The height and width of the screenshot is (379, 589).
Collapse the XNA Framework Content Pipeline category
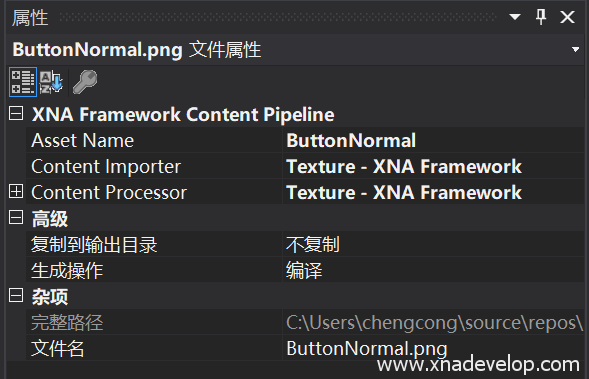tap(16, 113)
